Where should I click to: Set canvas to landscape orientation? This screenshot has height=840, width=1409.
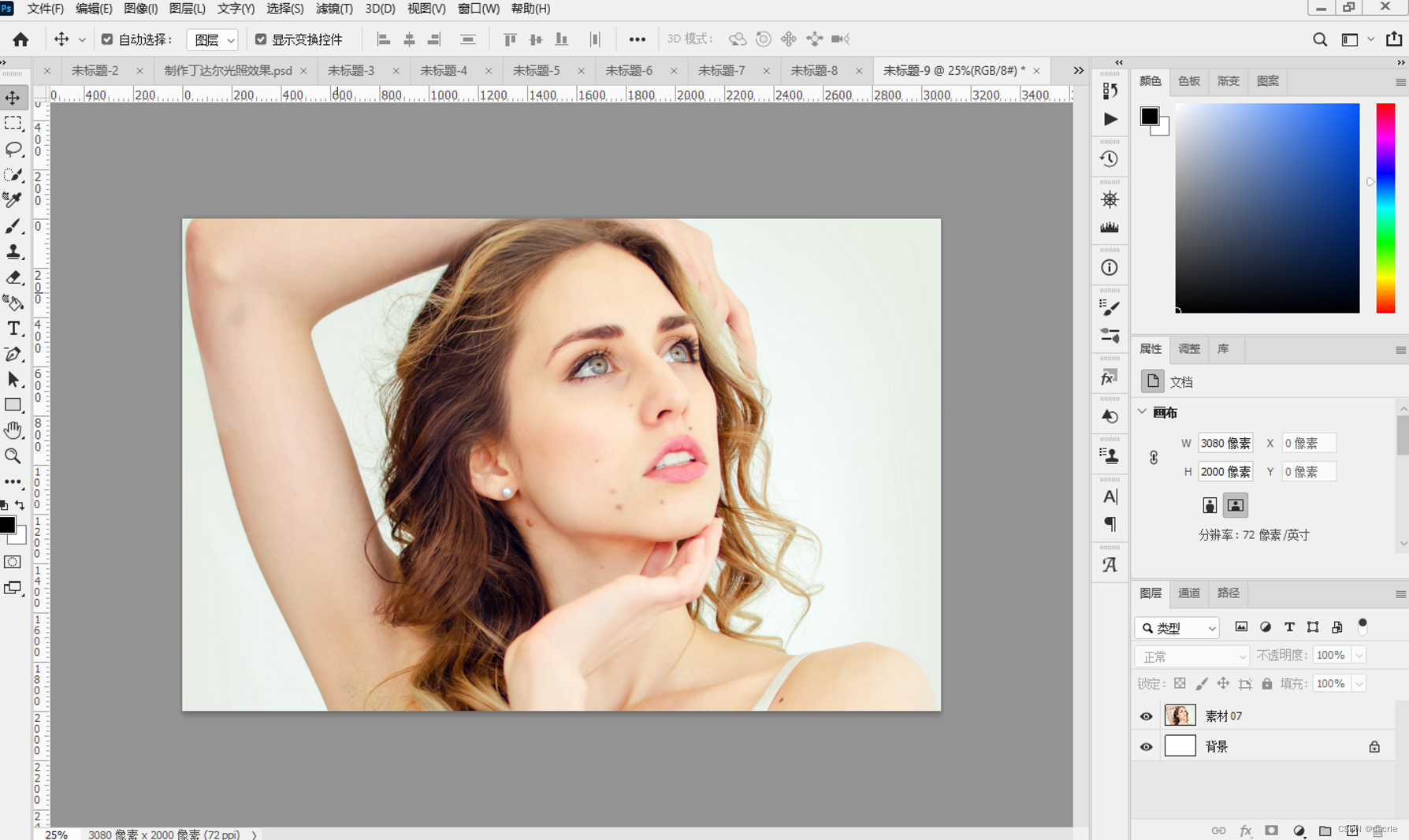click(x=1236, y=505)
